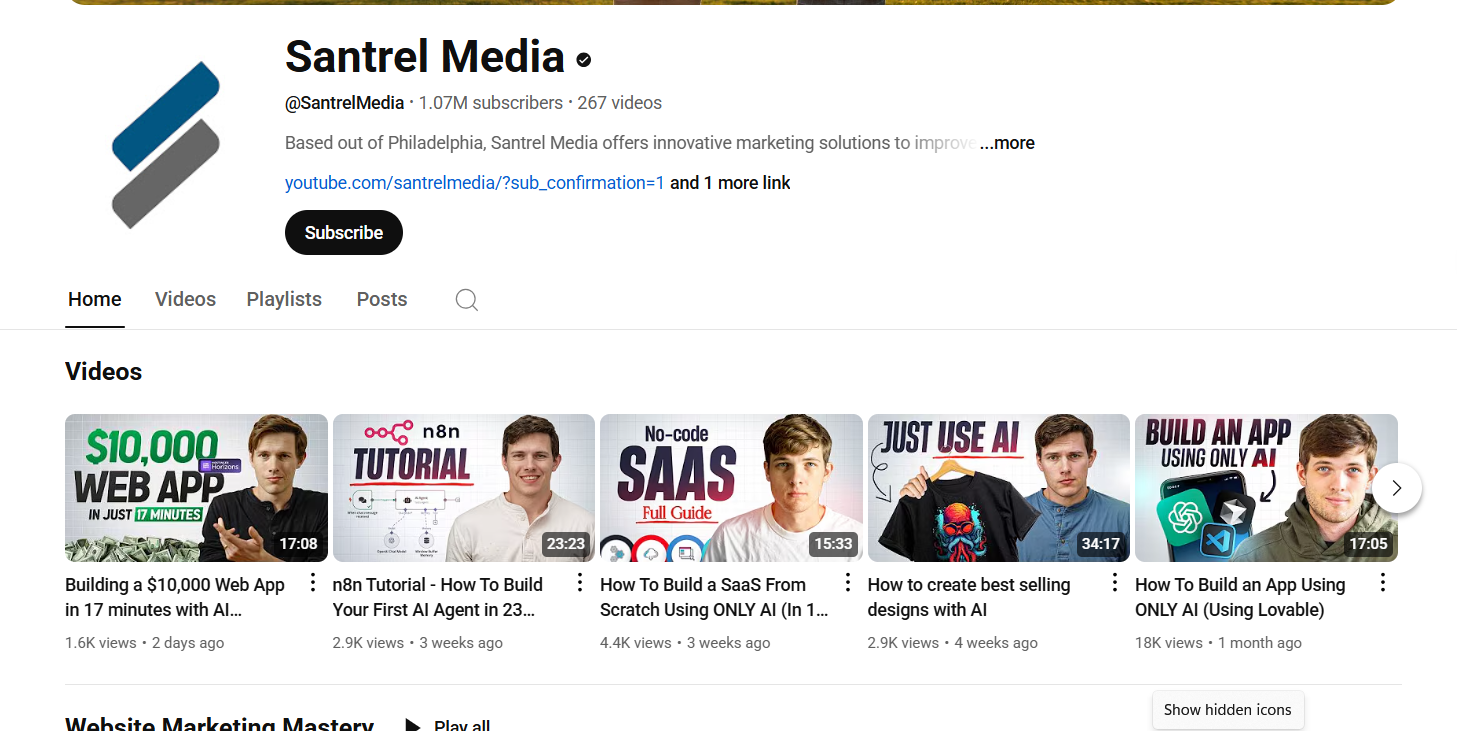Click the Play all triangle icon
Viewport: 1457px width, 731px height.
click(412, 724)
